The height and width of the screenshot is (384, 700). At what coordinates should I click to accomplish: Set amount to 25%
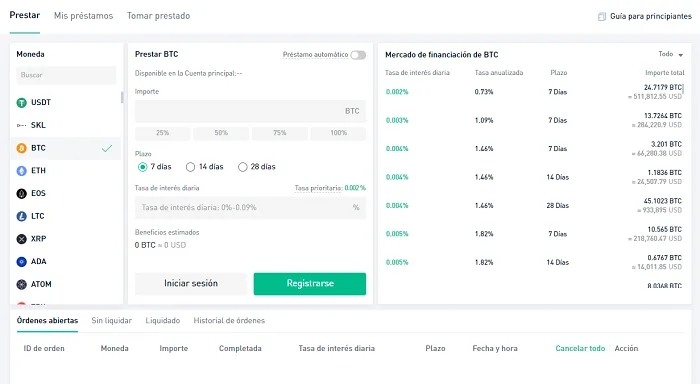coord(162,133)
